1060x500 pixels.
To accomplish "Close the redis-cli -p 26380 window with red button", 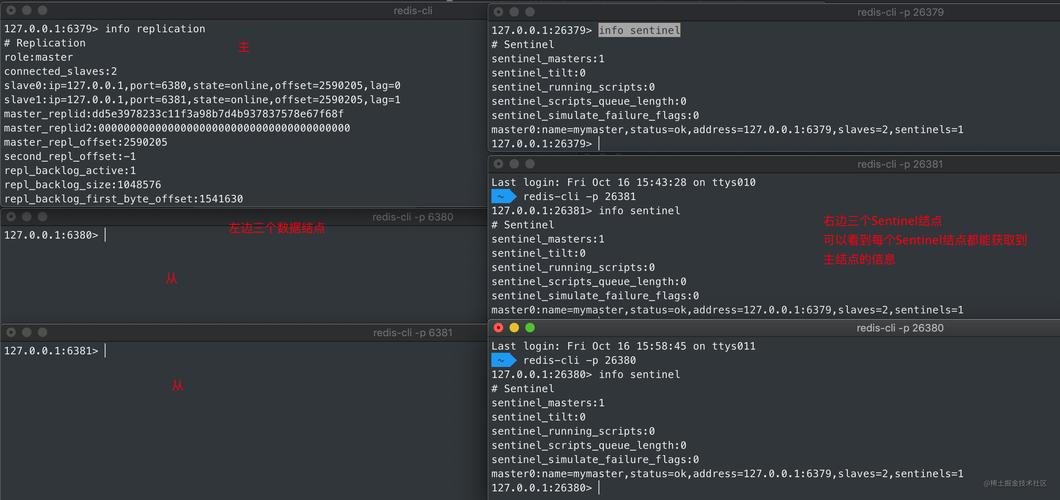I will (x=499, y=328).
